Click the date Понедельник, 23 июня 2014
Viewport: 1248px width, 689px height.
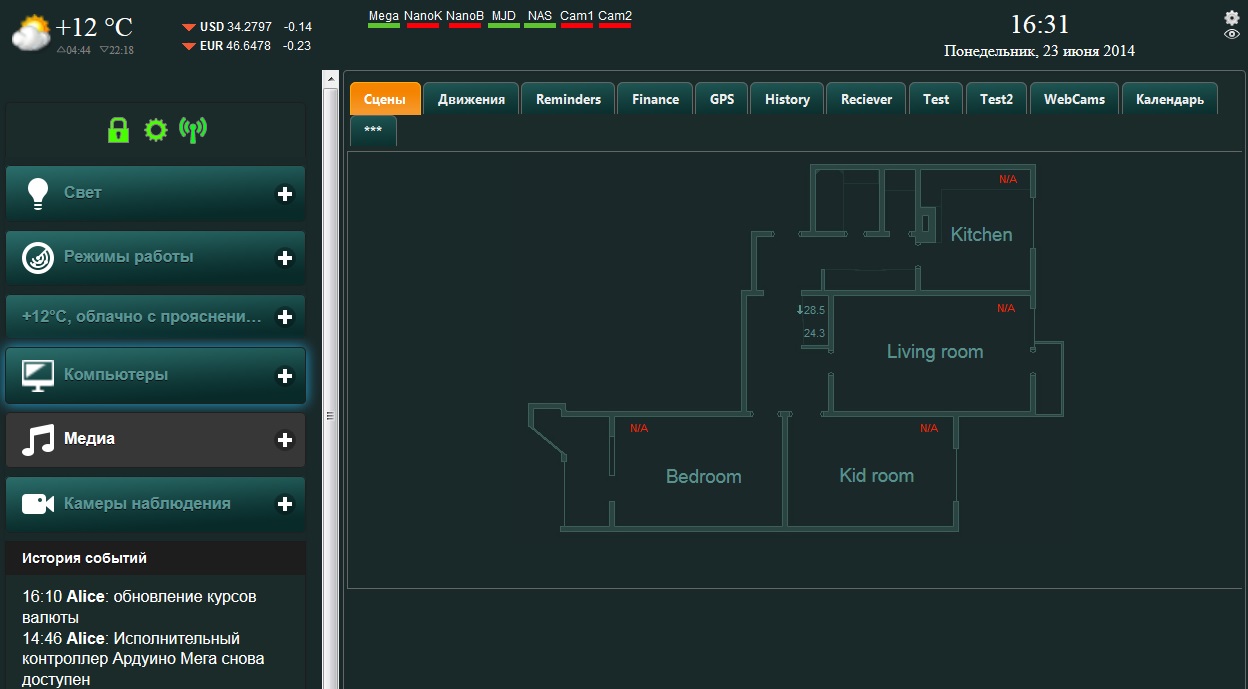1039,51
